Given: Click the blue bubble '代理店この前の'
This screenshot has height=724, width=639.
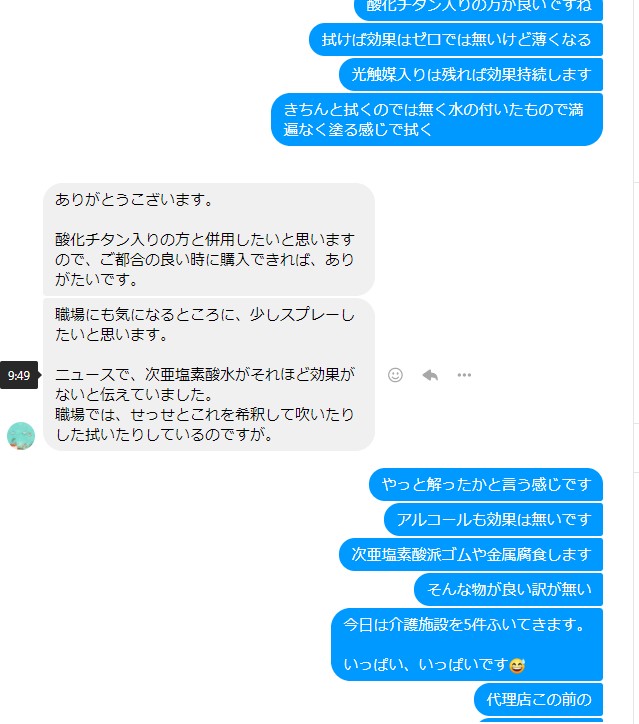Looking at the screenshot, I should [538, 700].
